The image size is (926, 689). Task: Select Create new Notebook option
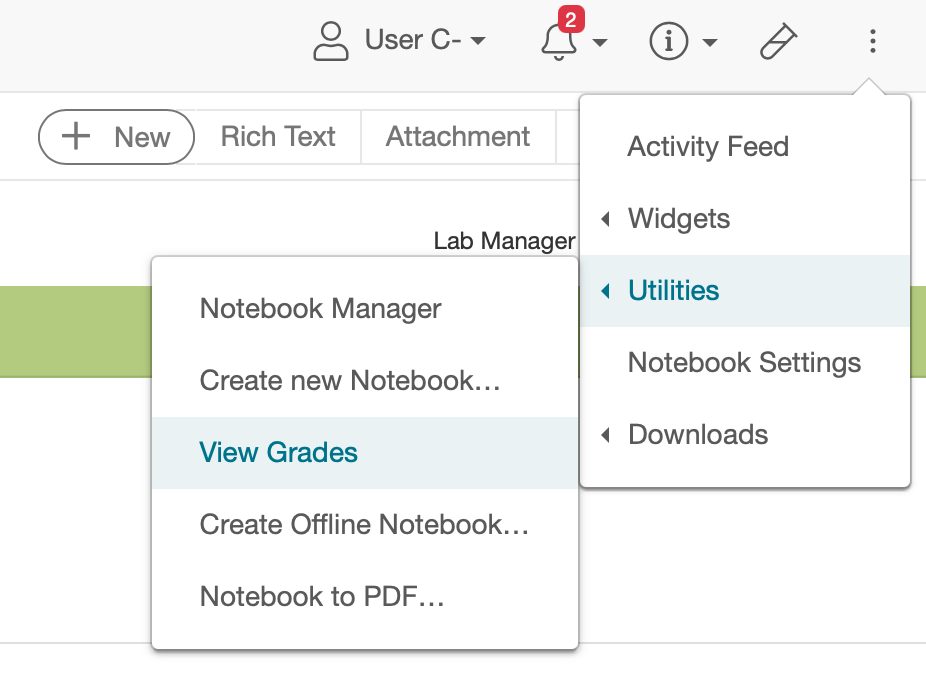pos(350,380)
